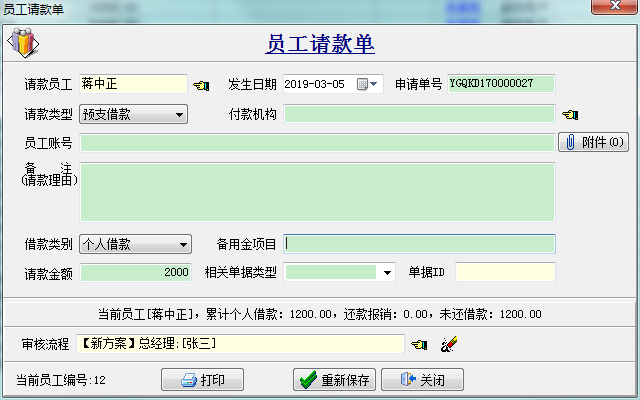Click the 关闭 close button
640x400 pixels.
(x=422, y=380)
